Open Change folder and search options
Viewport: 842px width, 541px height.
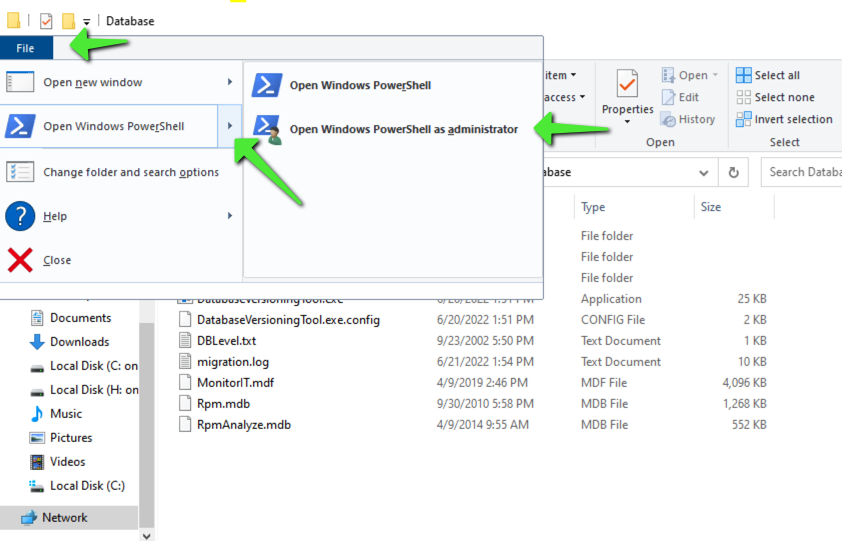[x=121, y=172]
